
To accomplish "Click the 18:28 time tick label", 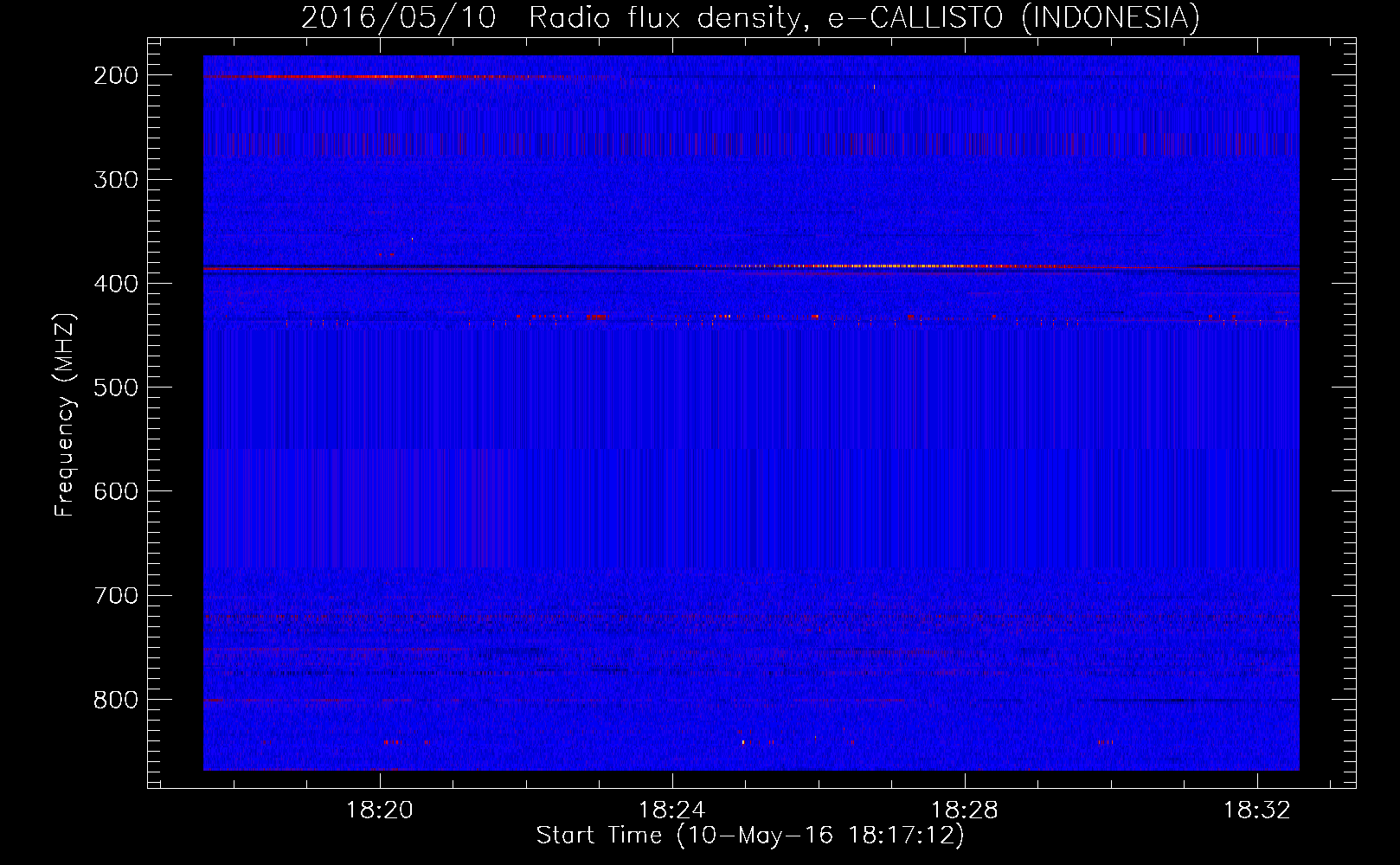I will (x=964, y=811).
